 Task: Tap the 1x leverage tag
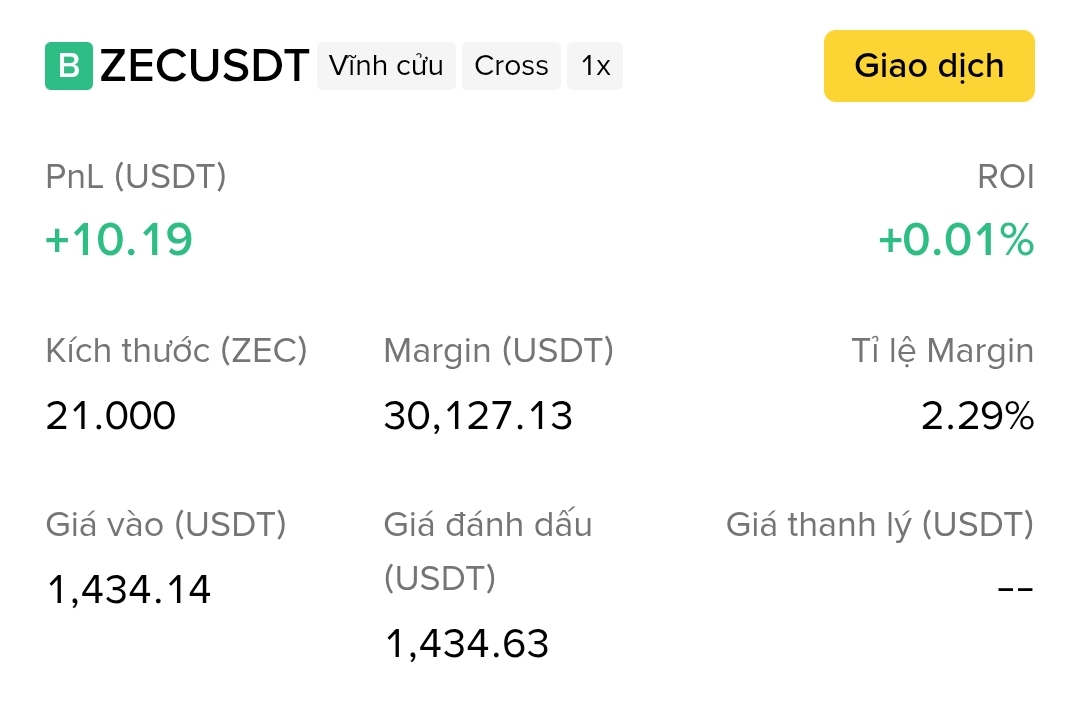point(595,66)
